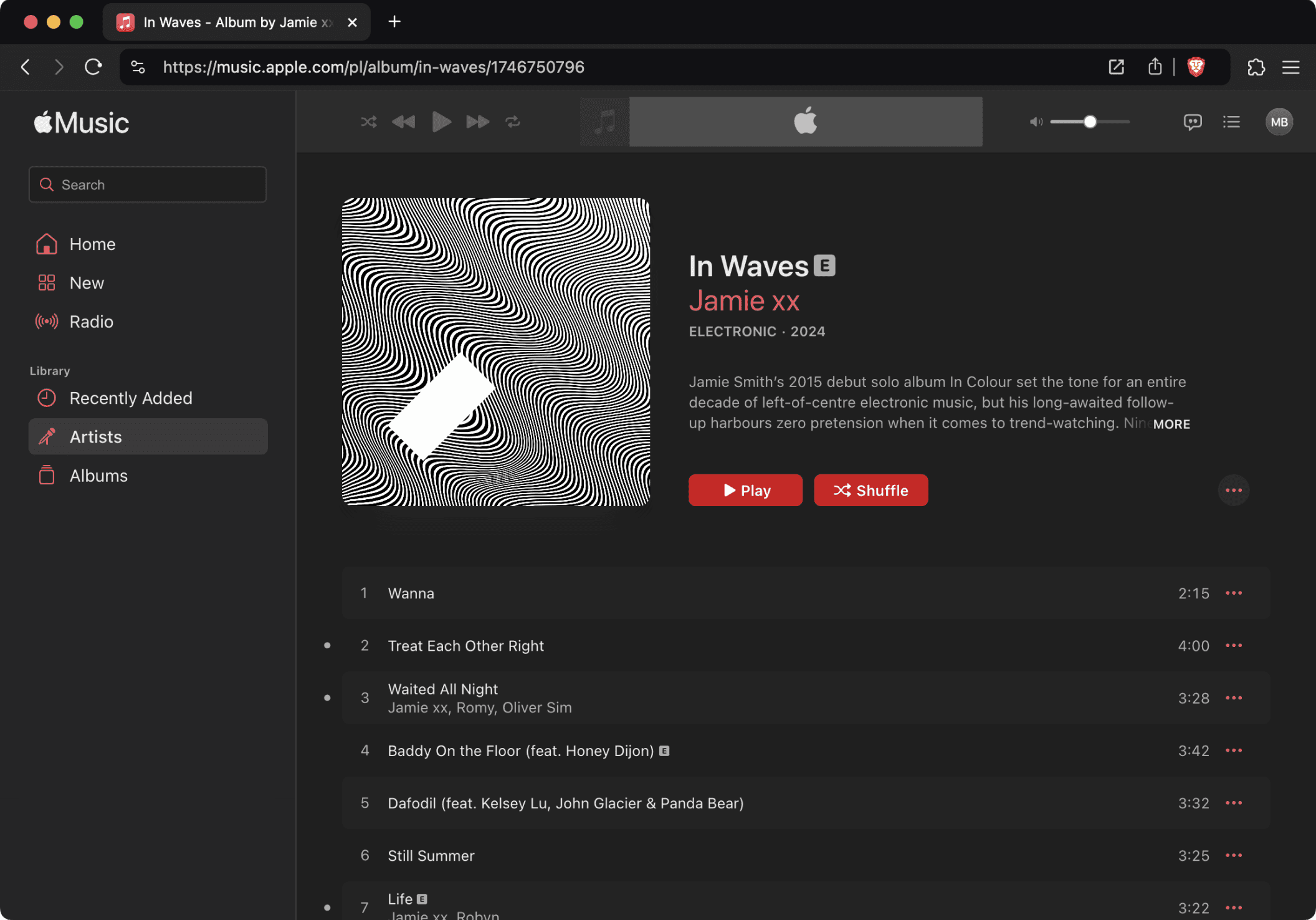Viewport: 1316px width, 920px height.
Task: Go to the Radio section
Action: [91, 322]
